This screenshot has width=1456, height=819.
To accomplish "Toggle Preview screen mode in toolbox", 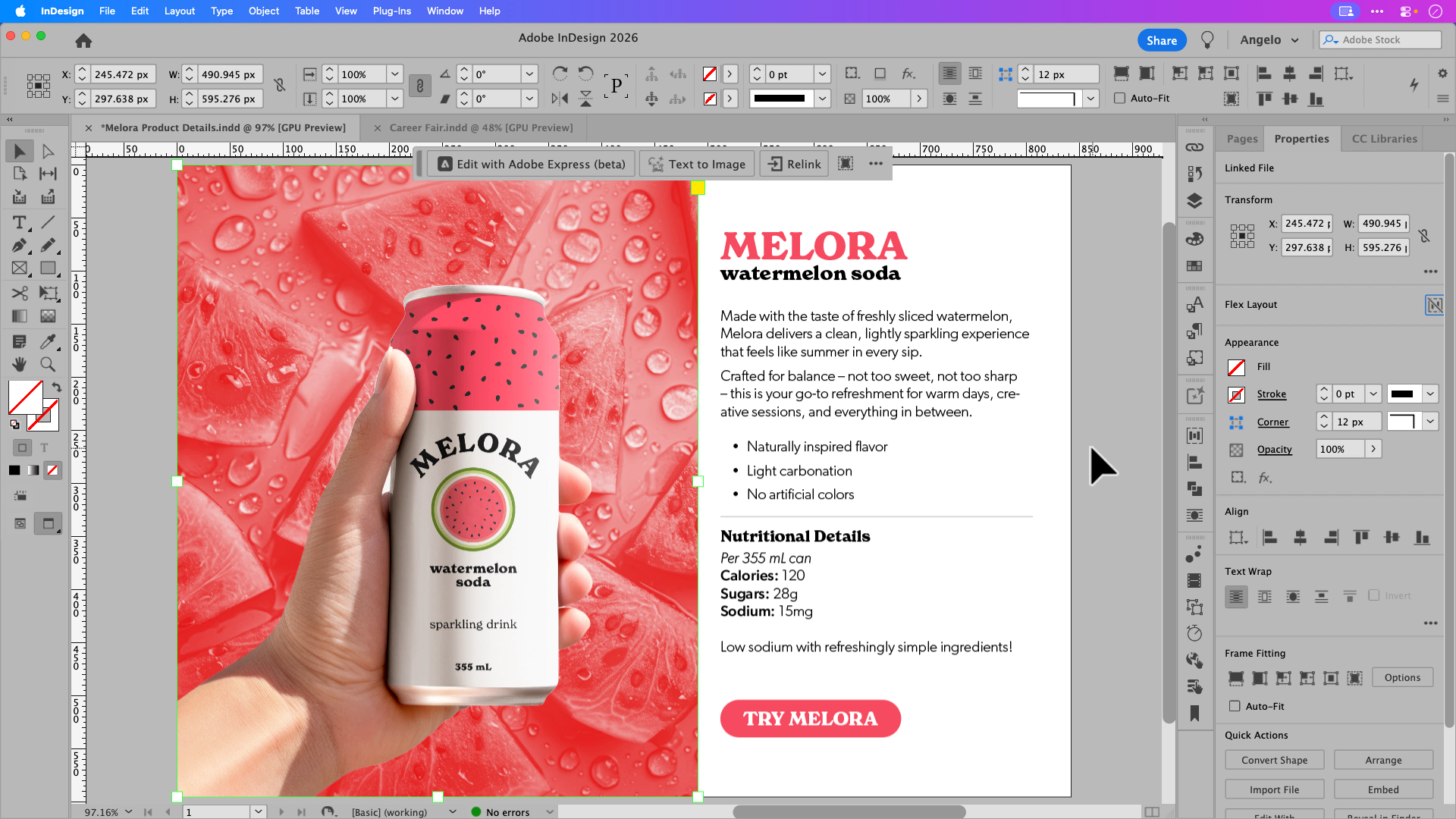I will coord(48,523).
